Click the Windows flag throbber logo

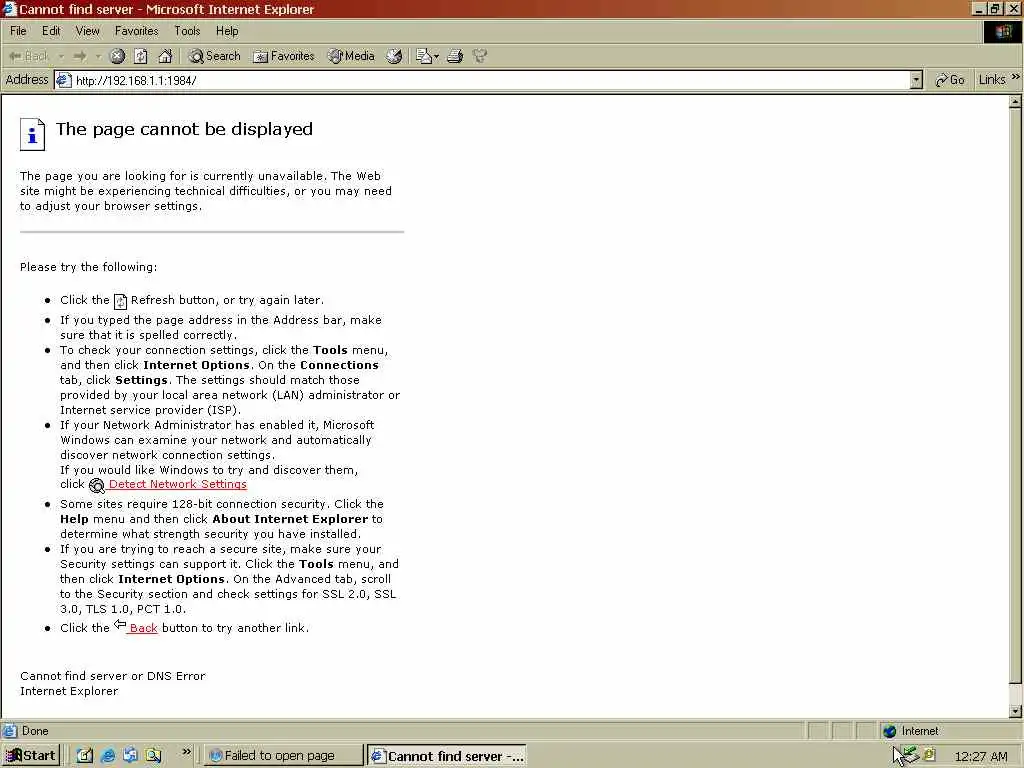tap(1002, 32)
